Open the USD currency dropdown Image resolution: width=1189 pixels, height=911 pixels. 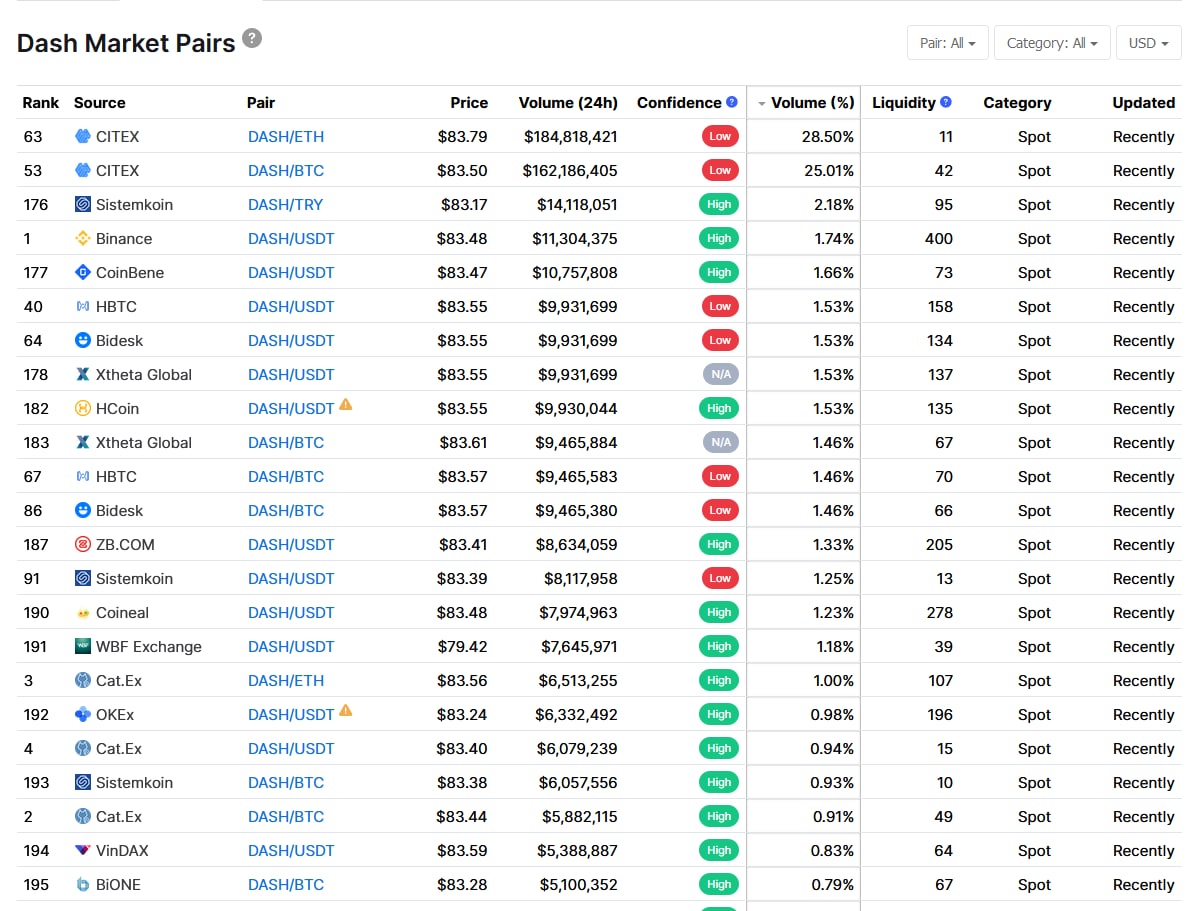point(1148,43)
